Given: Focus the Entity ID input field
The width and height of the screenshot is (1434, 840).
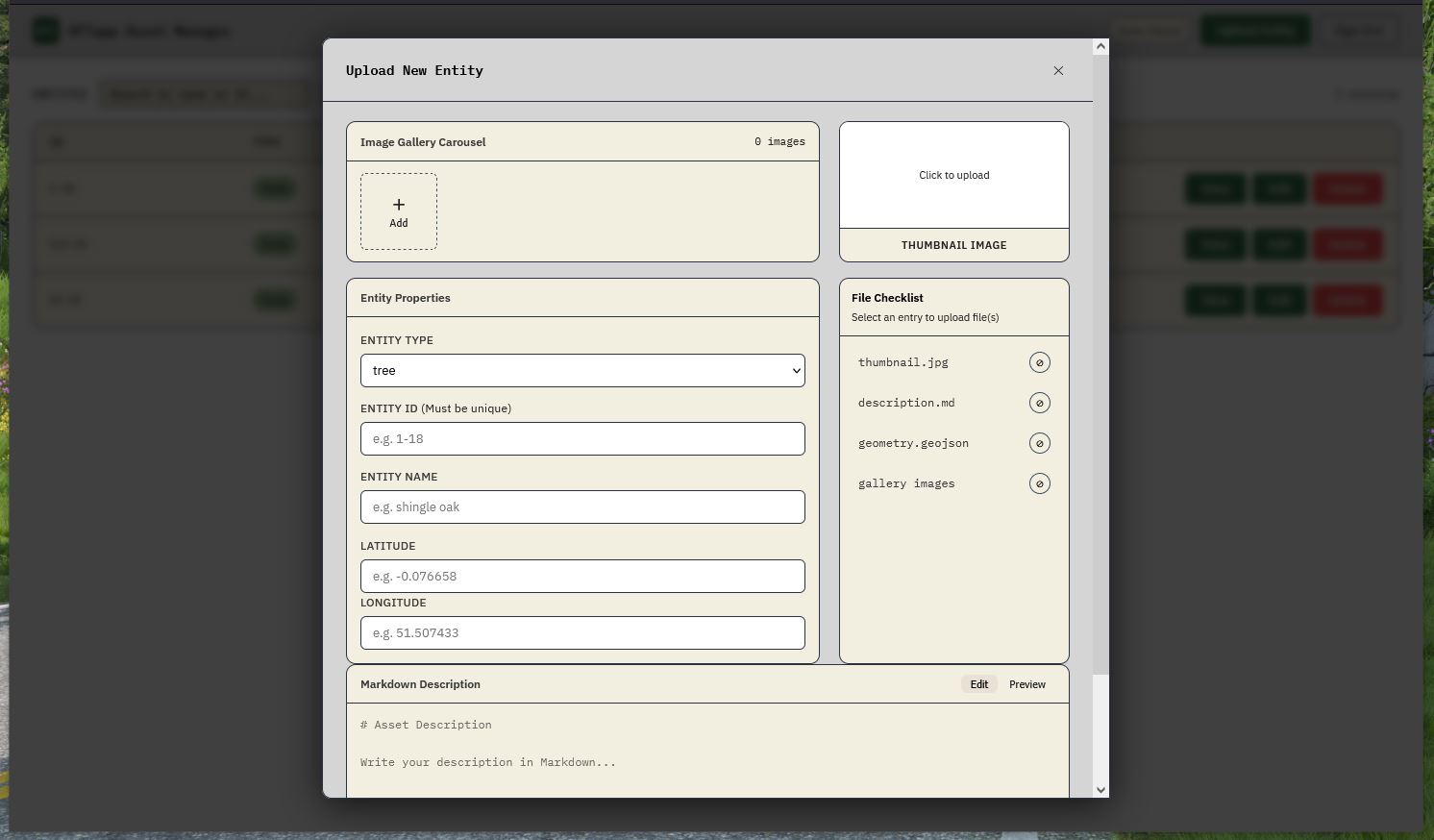Looking at the screenshot, I should (x=582, y=439).
